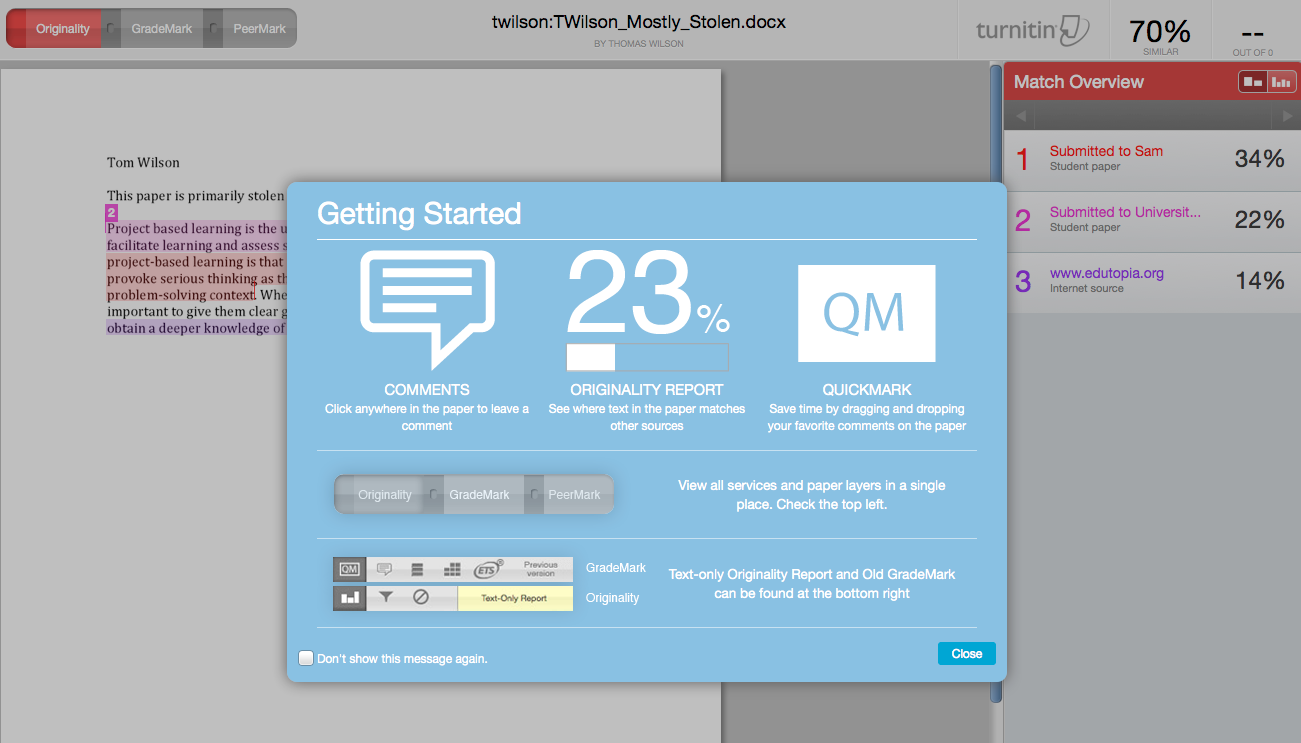
Task: Enable Don't show this message again checkbox
Action: (x=306, y=658)
